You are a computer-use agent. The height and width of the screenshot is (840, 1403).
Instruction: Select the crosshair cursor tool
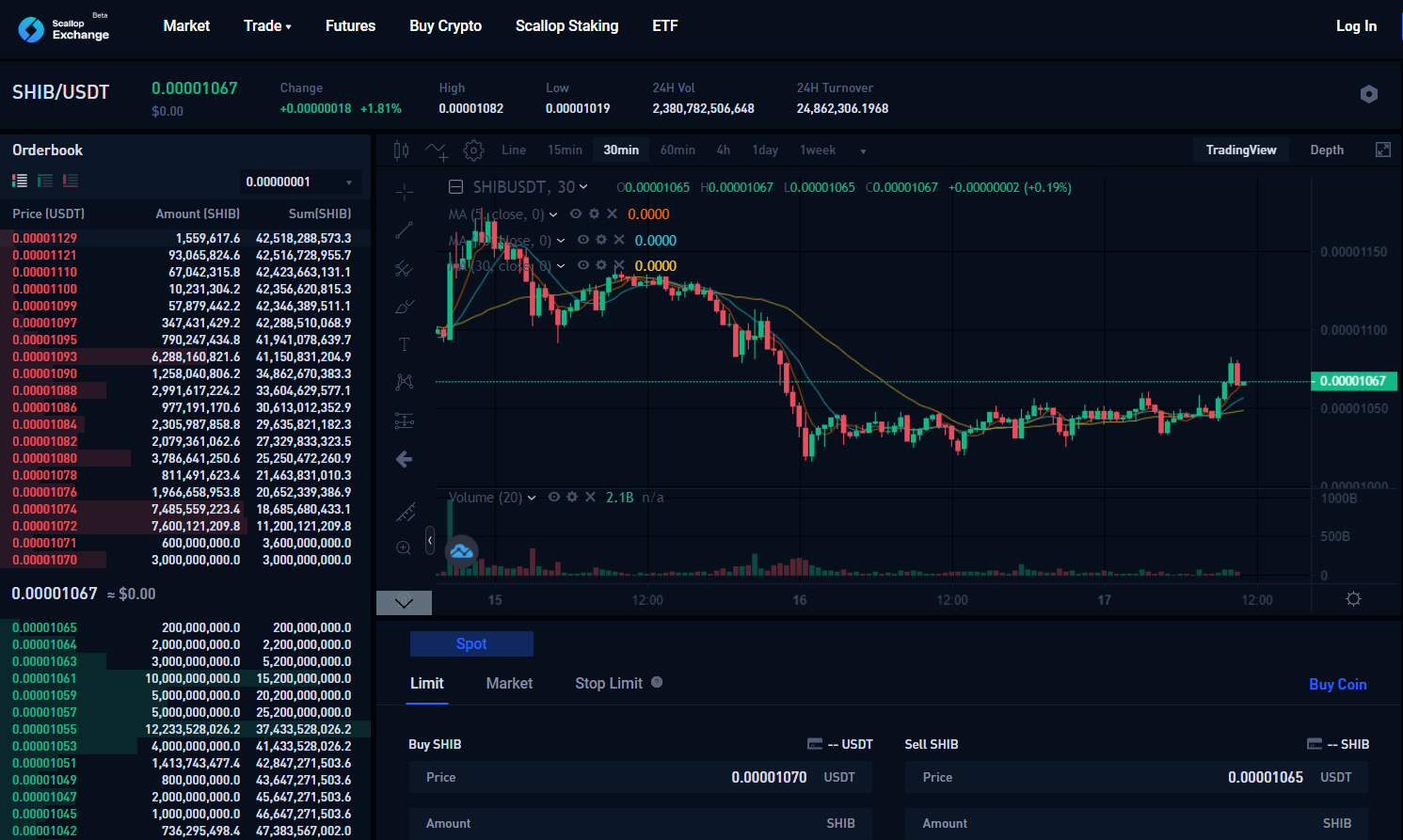(x=405, y=192)
